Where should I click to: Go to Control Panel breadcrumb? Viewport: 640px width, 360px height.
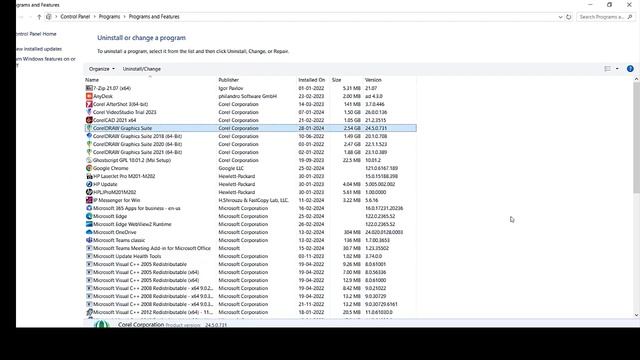click(x=75, y=17)
